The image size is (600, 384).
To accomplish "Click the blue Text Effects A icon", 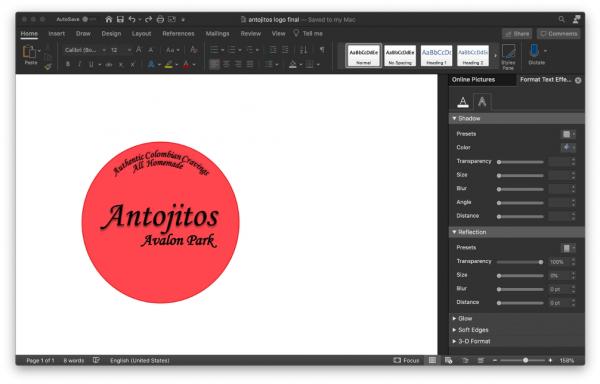I will (151, 64).
